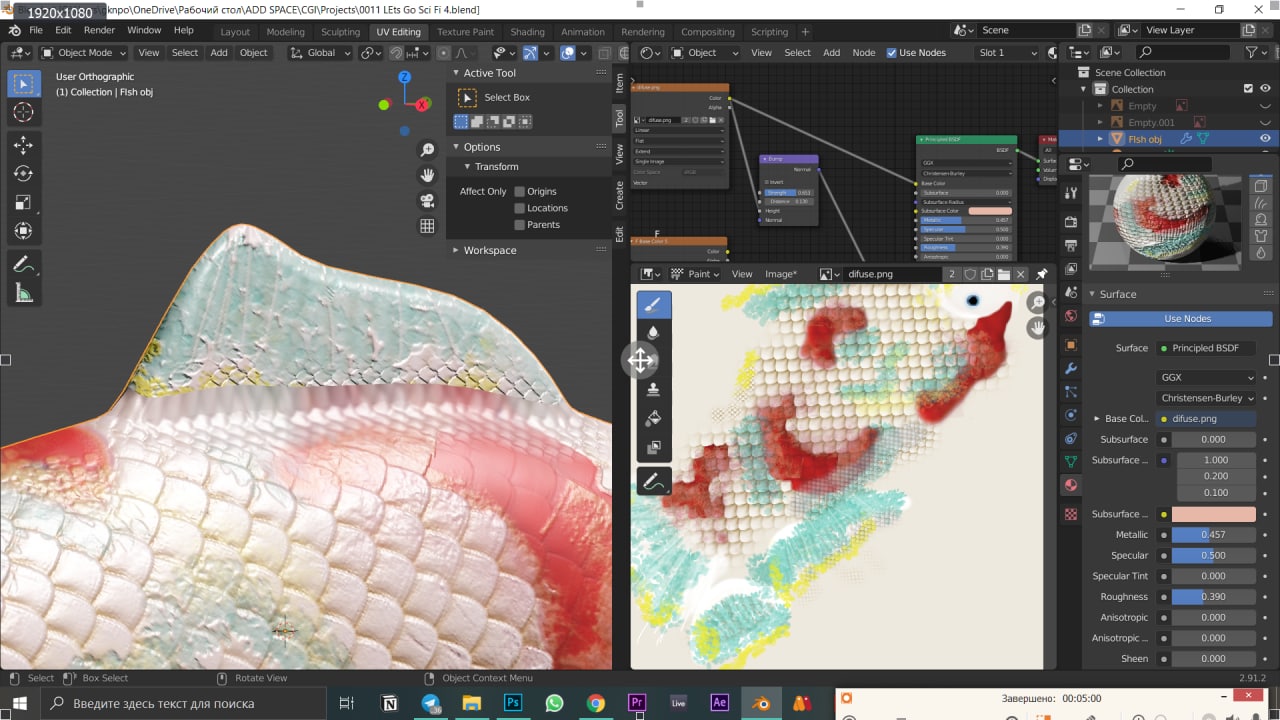The image size is (1280, 720).
Task: Open the GGX distribution dropdown in properties
Action: pos(1206,378)
